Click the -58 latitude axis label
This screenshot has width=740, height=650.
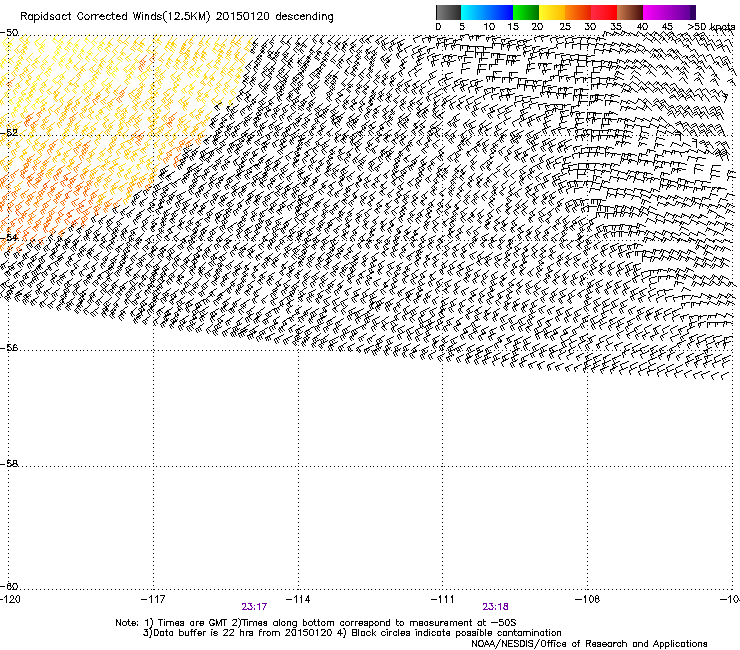[9, 464]
